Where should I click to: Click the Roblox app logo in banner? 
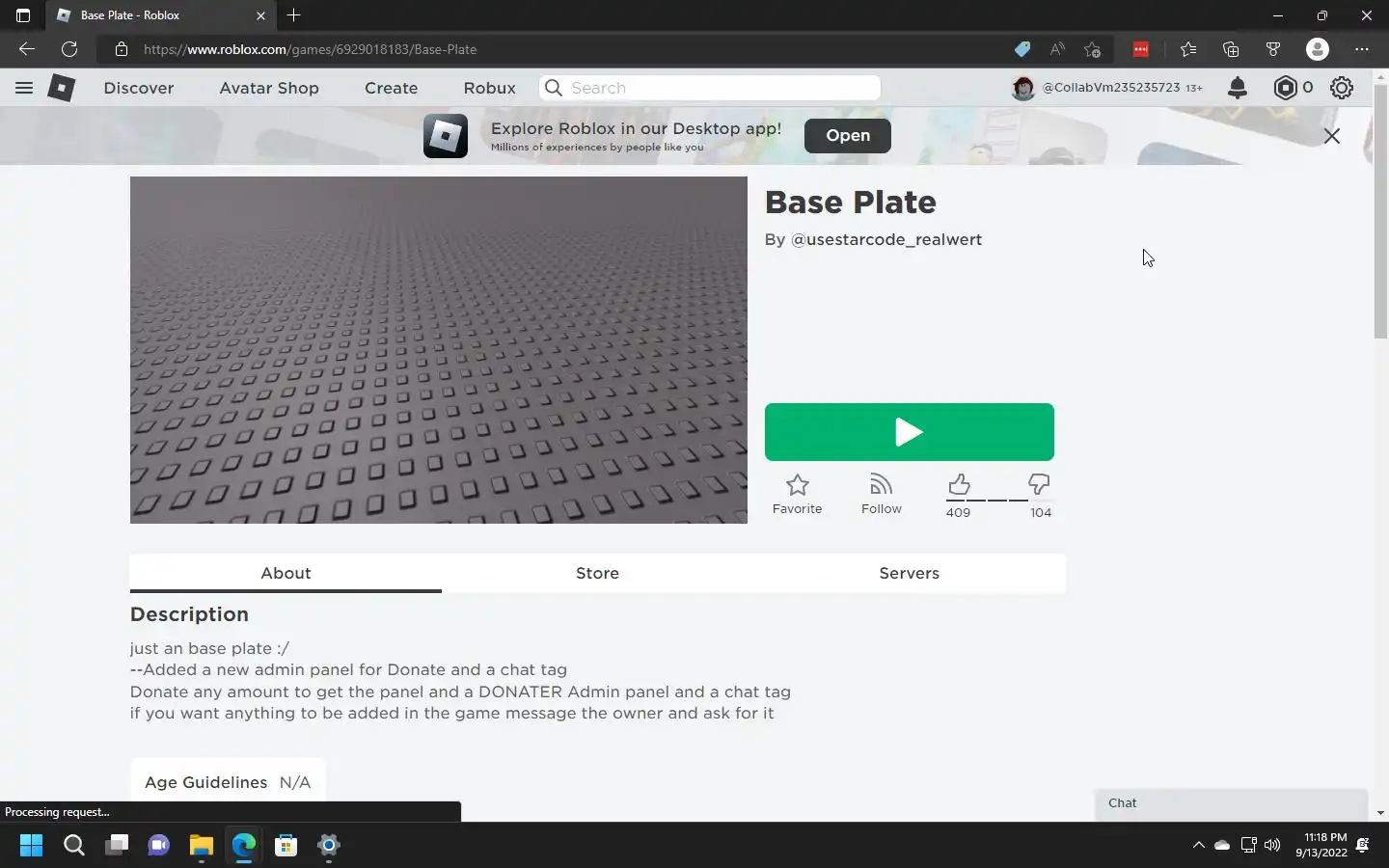tap(446, 136)
